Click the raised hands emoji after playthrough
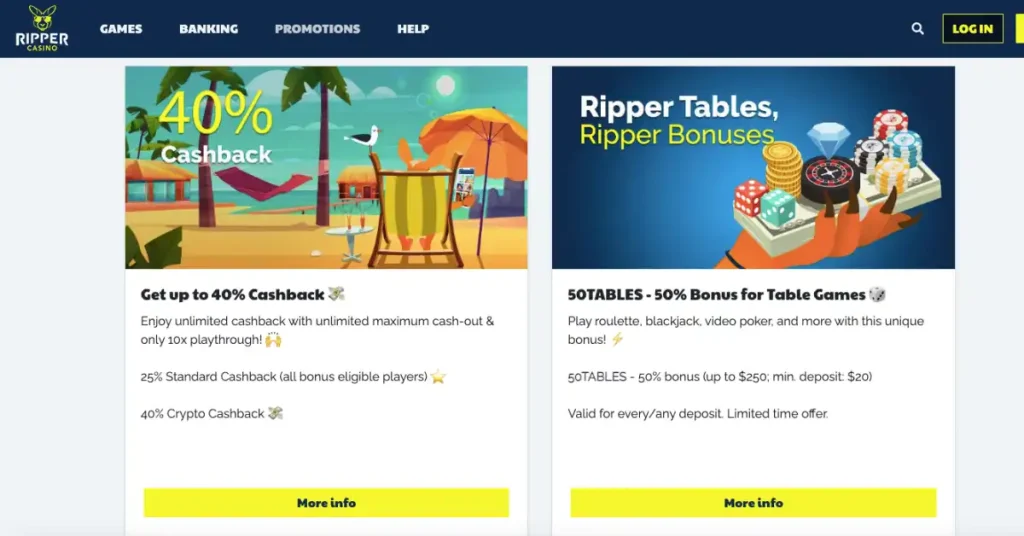 pyautogui.click(x=273, y=339)
